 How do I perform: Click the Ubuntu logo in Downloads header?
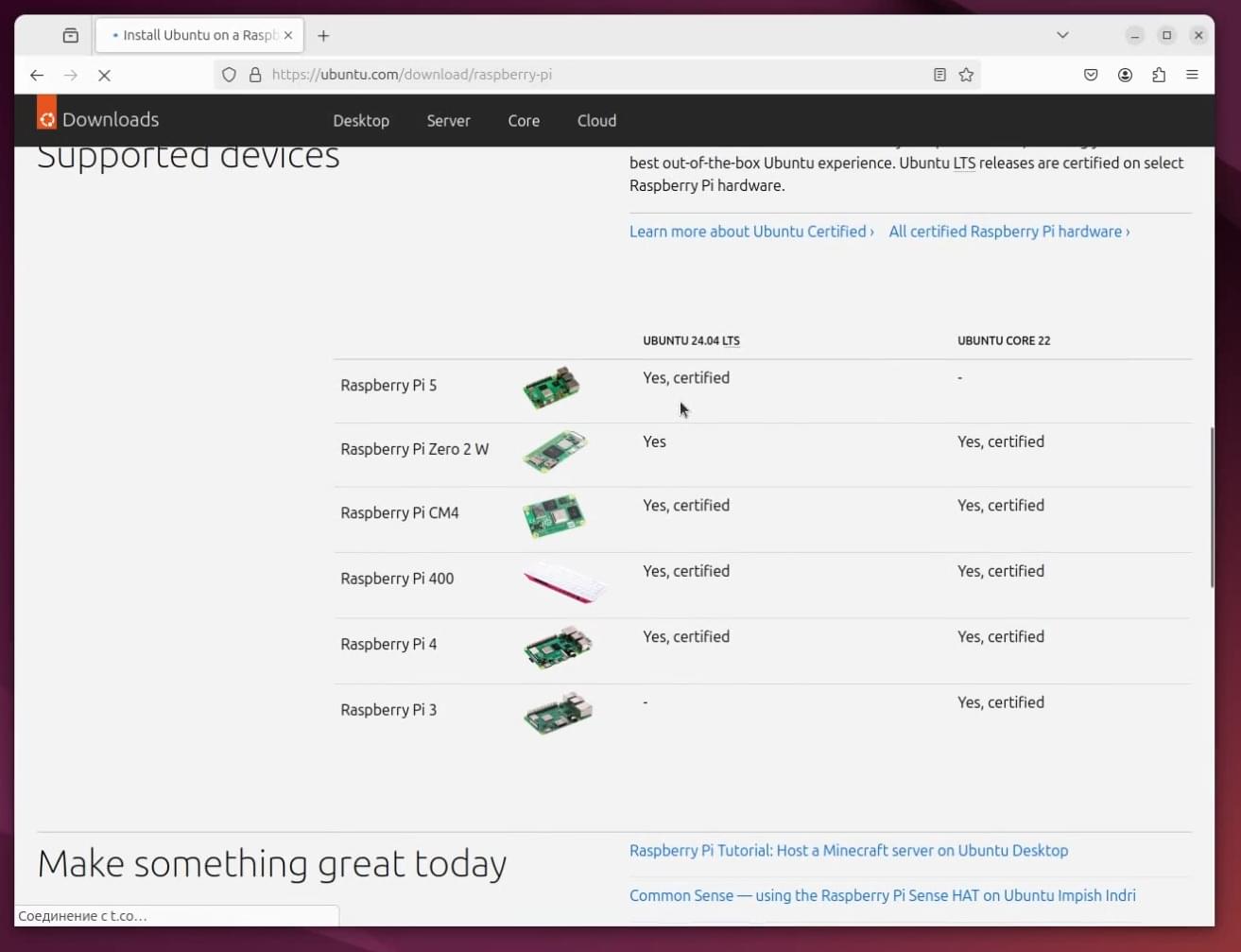46,113
